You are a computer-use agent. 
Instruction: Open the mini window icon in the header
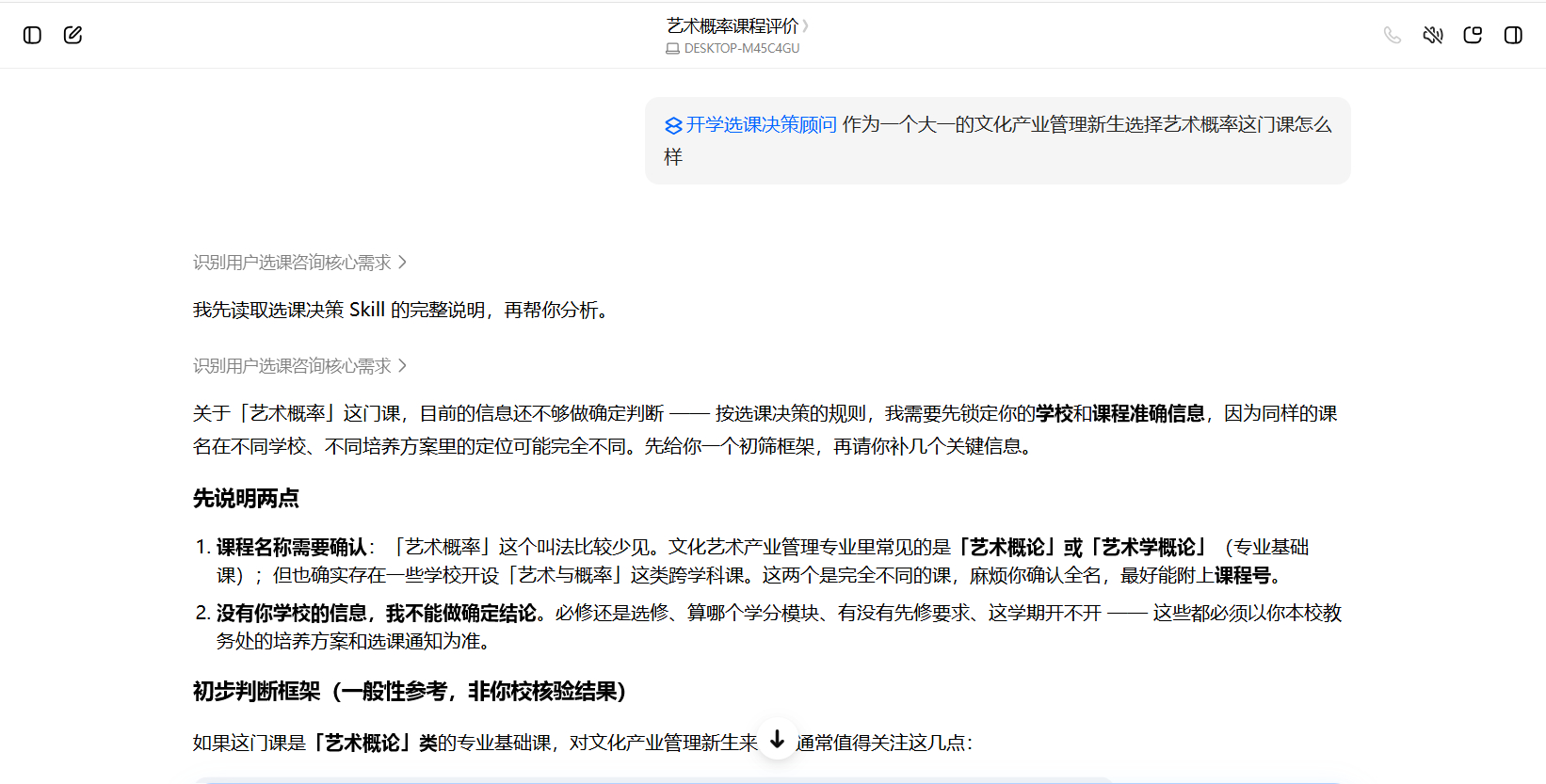pyautogui.click(x=1473, y=35)
